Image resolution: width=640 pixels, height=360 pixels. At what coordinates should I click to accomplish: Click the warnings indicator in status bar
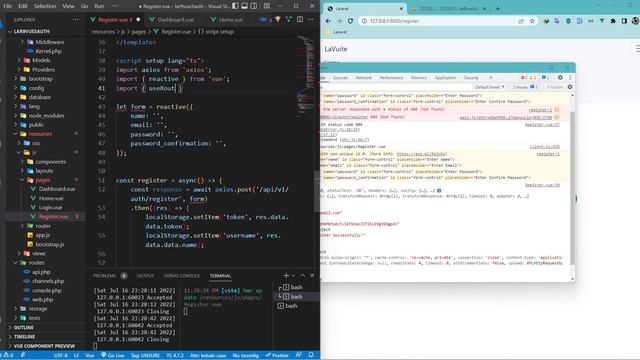point(8,356)
